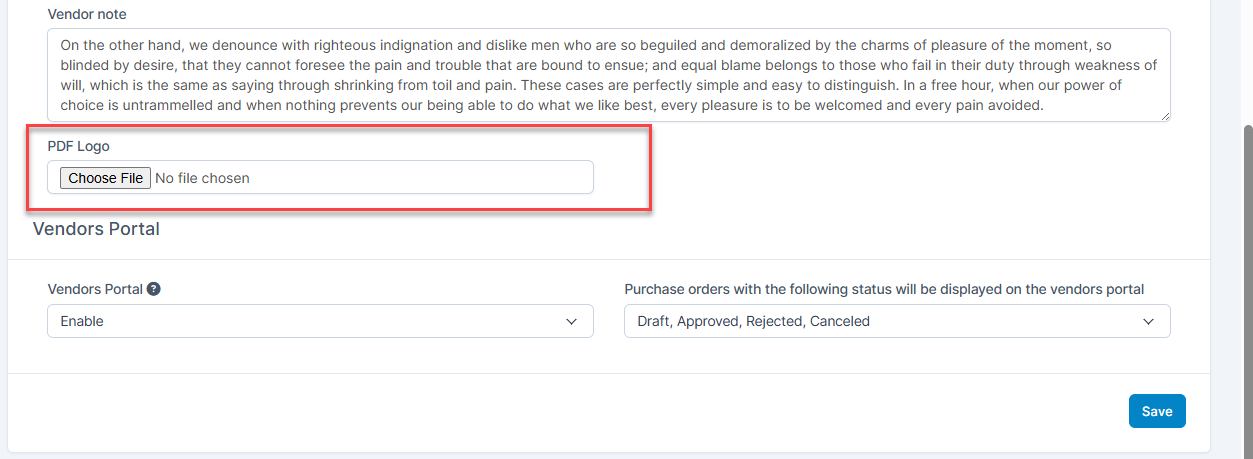Screen dimensions: 1253x459
Task: Click the Vendors Portal help question-mark icon
Action: [154, 289]
